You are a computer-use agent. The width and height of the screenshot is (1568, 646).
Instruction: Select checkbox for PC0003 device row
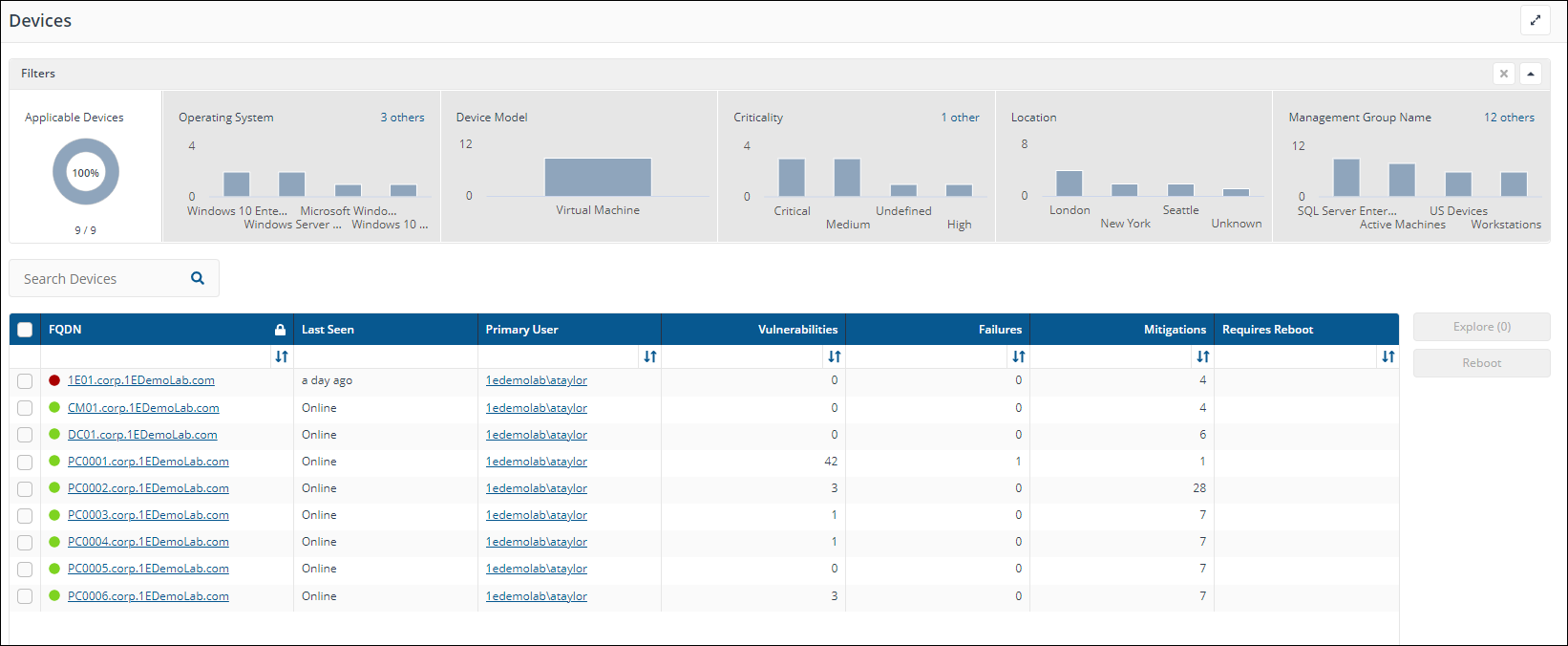pyautogui.click(x=25, y=515)
